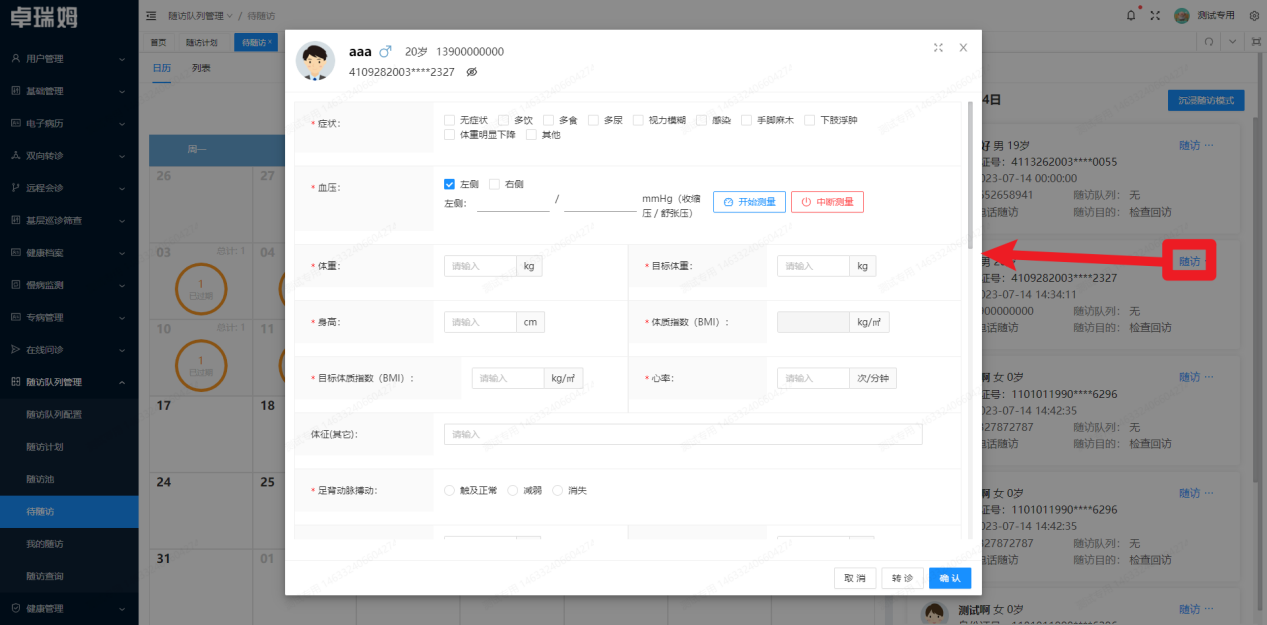Image resolution: width=1267 pixels, height=625 pixels.
Task: Open the tab bar dropdown arrow
Action: pos(1233,42)
